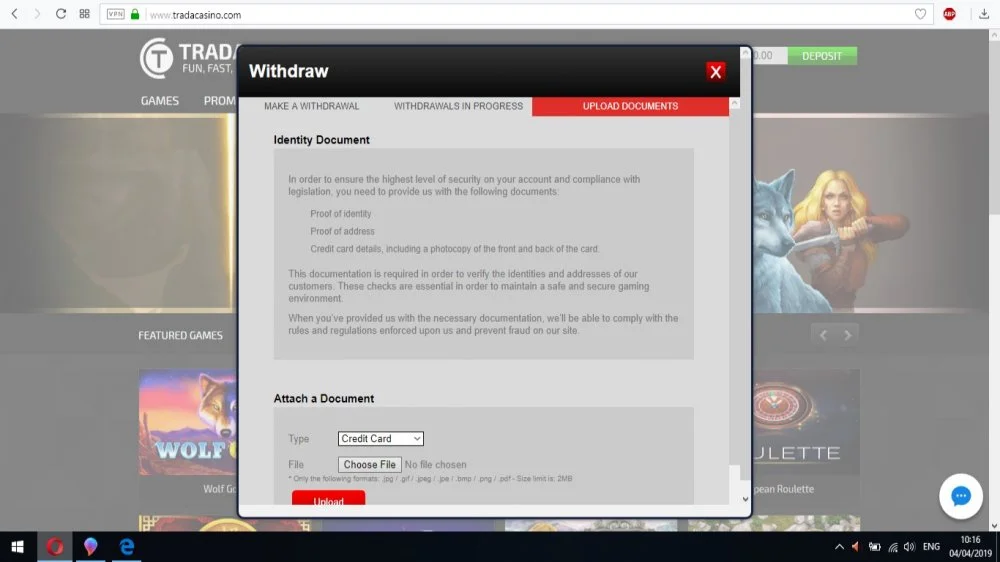This screenshot has width=1000, height=562.
Task: Open the Games menu item
Action: (x=159, y=101)
